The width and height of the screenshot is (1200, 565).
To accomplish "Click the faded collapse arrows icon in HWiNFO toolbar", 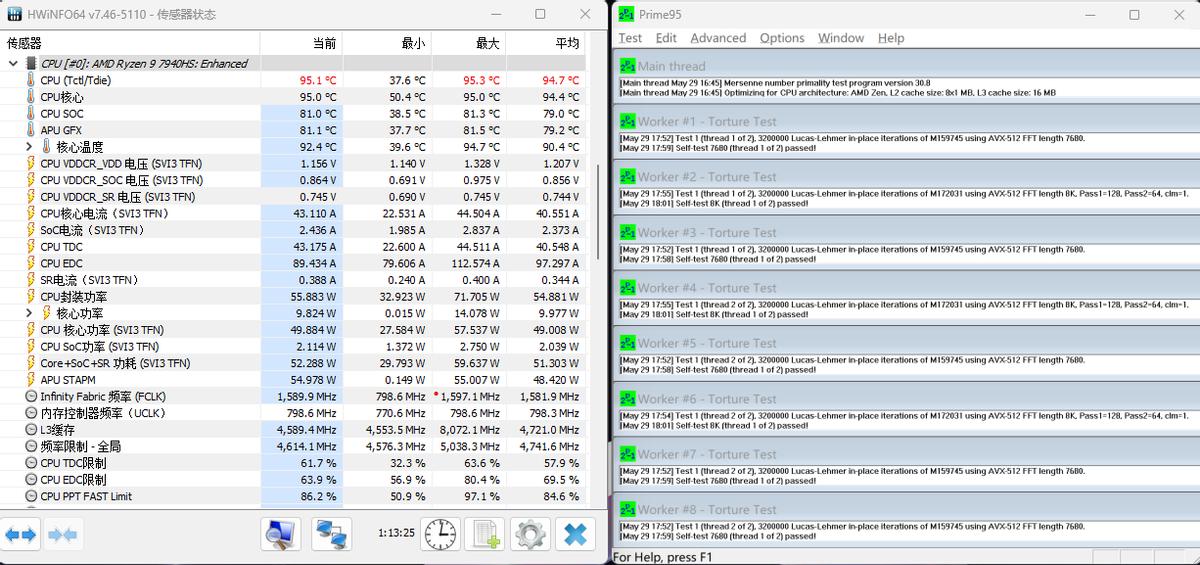I will 62,535.
